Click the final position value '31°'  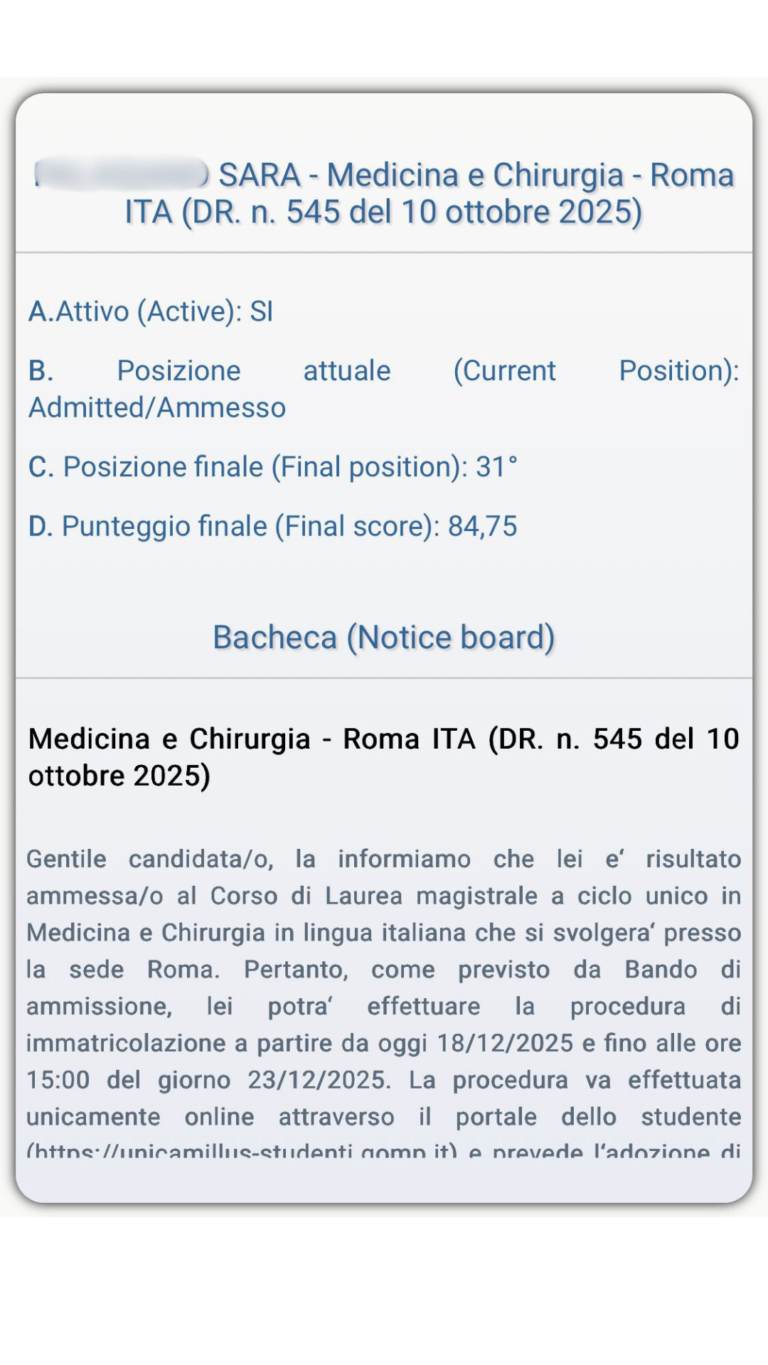pyautogui.click(x=497, y=467)
